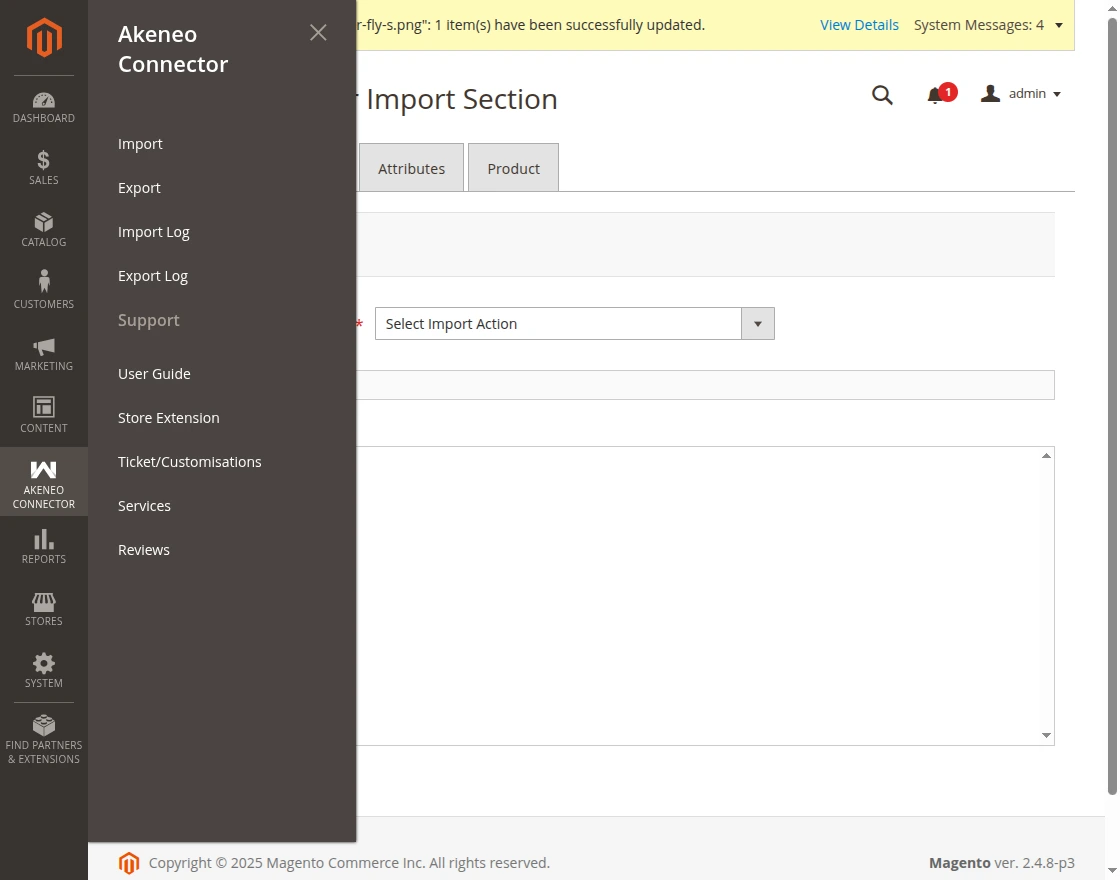Screen dimensions: 1120x880
Task: Select Import Log in the menu
Action: pos(154,232)
